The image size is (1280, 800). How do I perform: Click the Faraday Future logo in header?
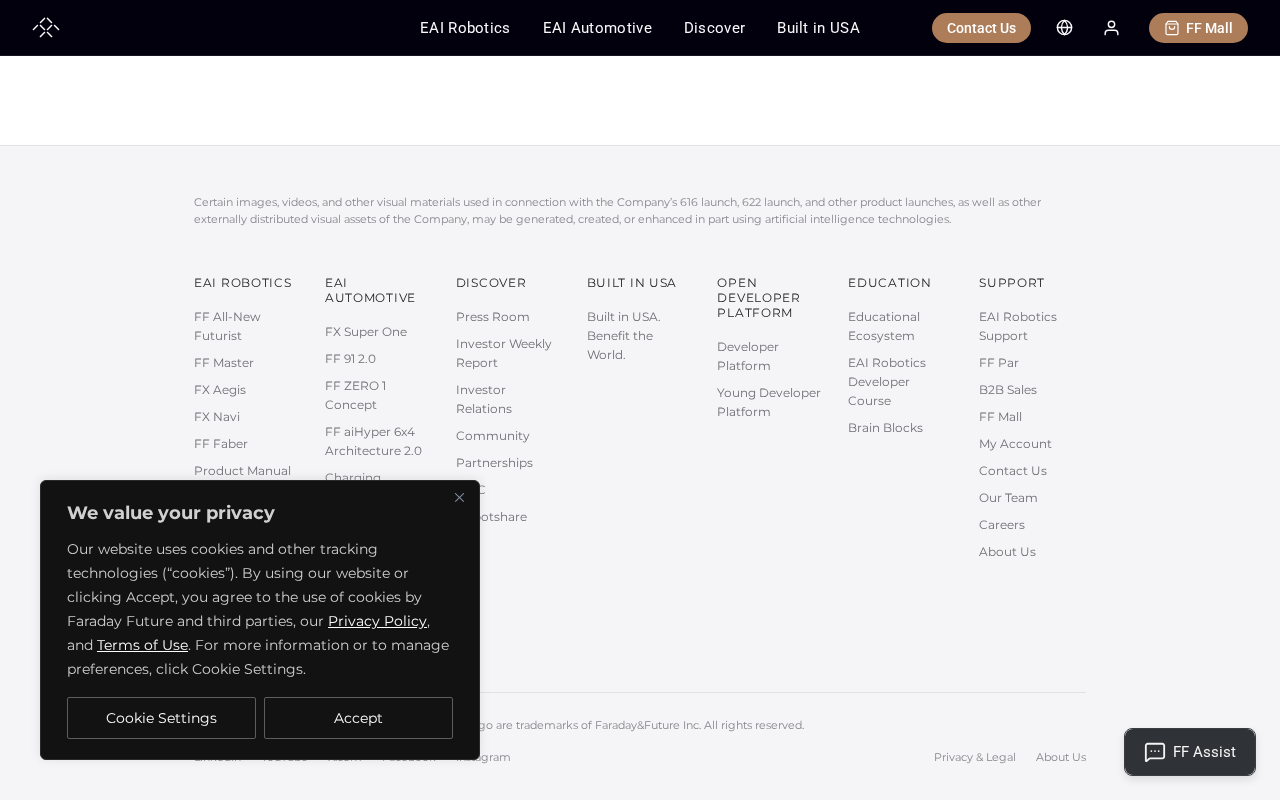[x=46, y=27]
